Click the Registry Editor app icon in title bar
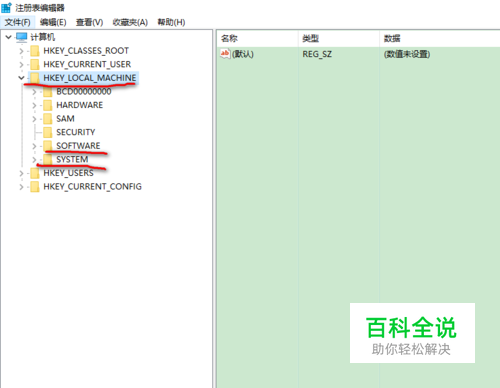Screen dimensions: 500x388 (7, 7)
